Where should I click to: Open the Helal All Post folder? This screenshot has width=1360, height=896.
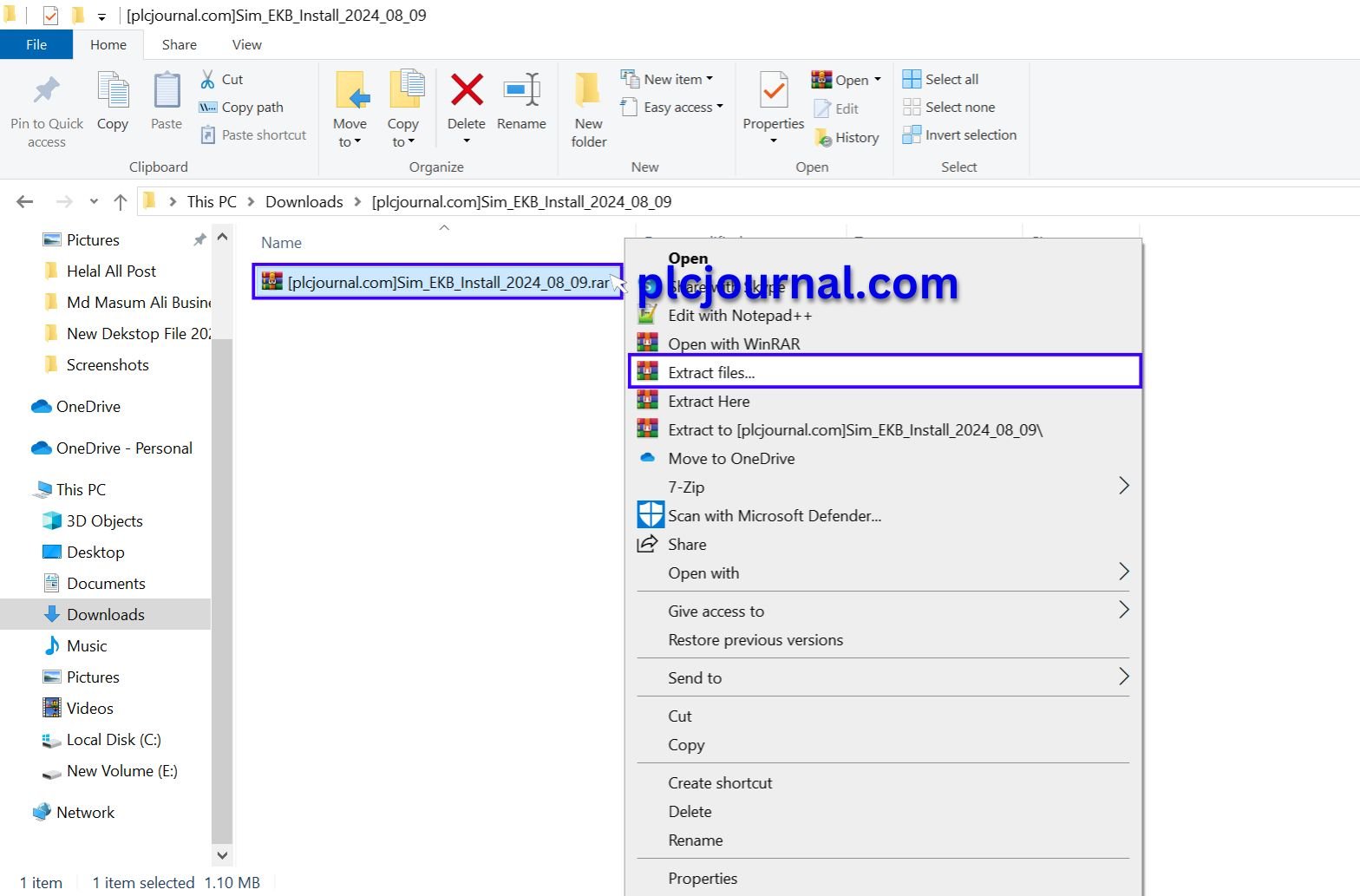111,271
